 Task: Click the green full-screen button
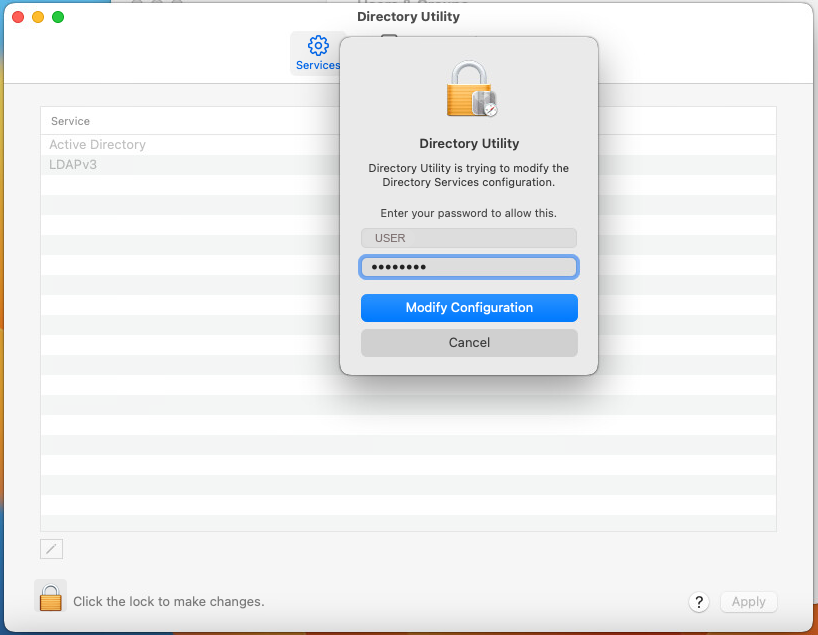click(57, 17)
